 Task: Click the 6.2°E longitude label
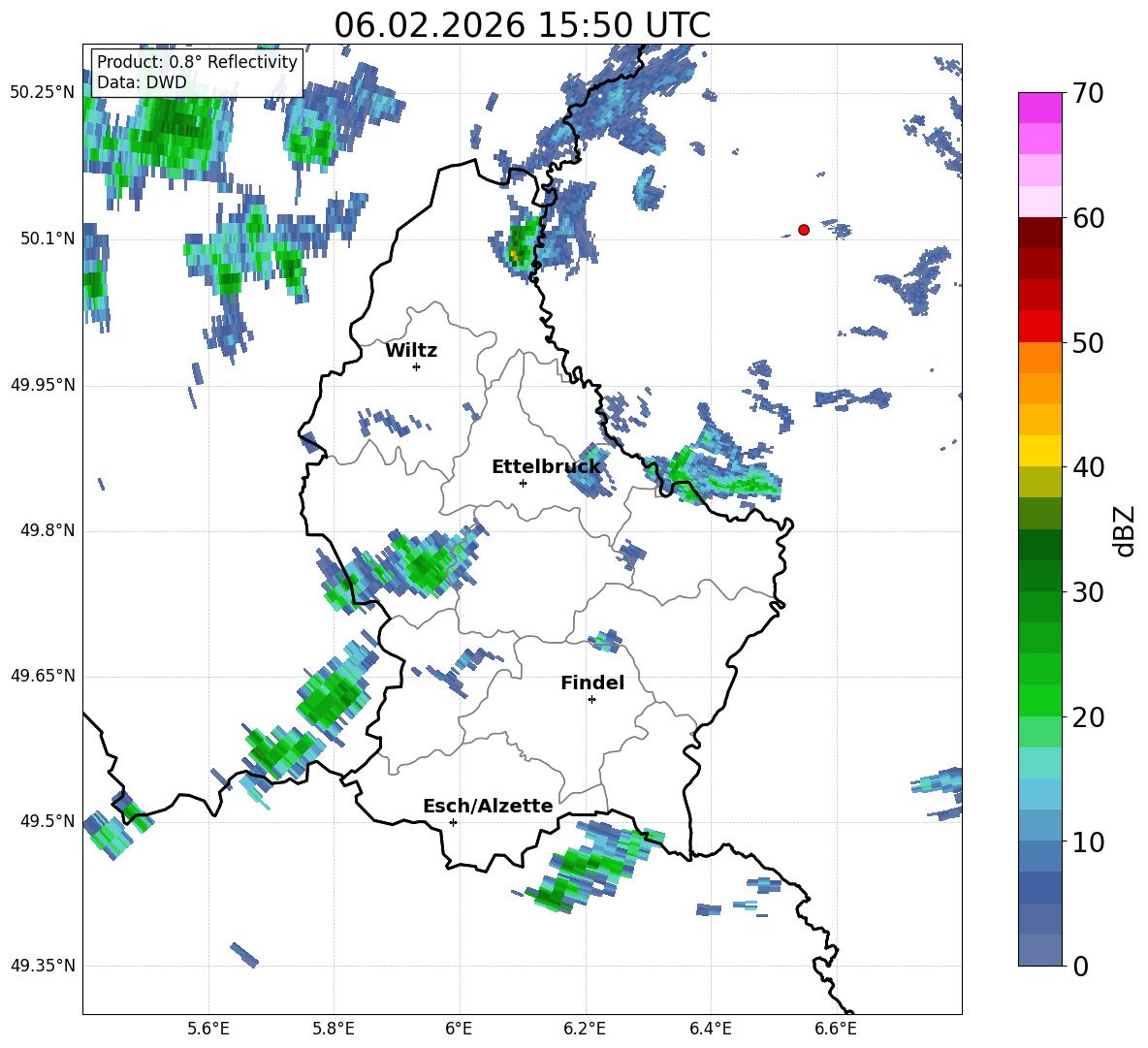[585, 1029]
